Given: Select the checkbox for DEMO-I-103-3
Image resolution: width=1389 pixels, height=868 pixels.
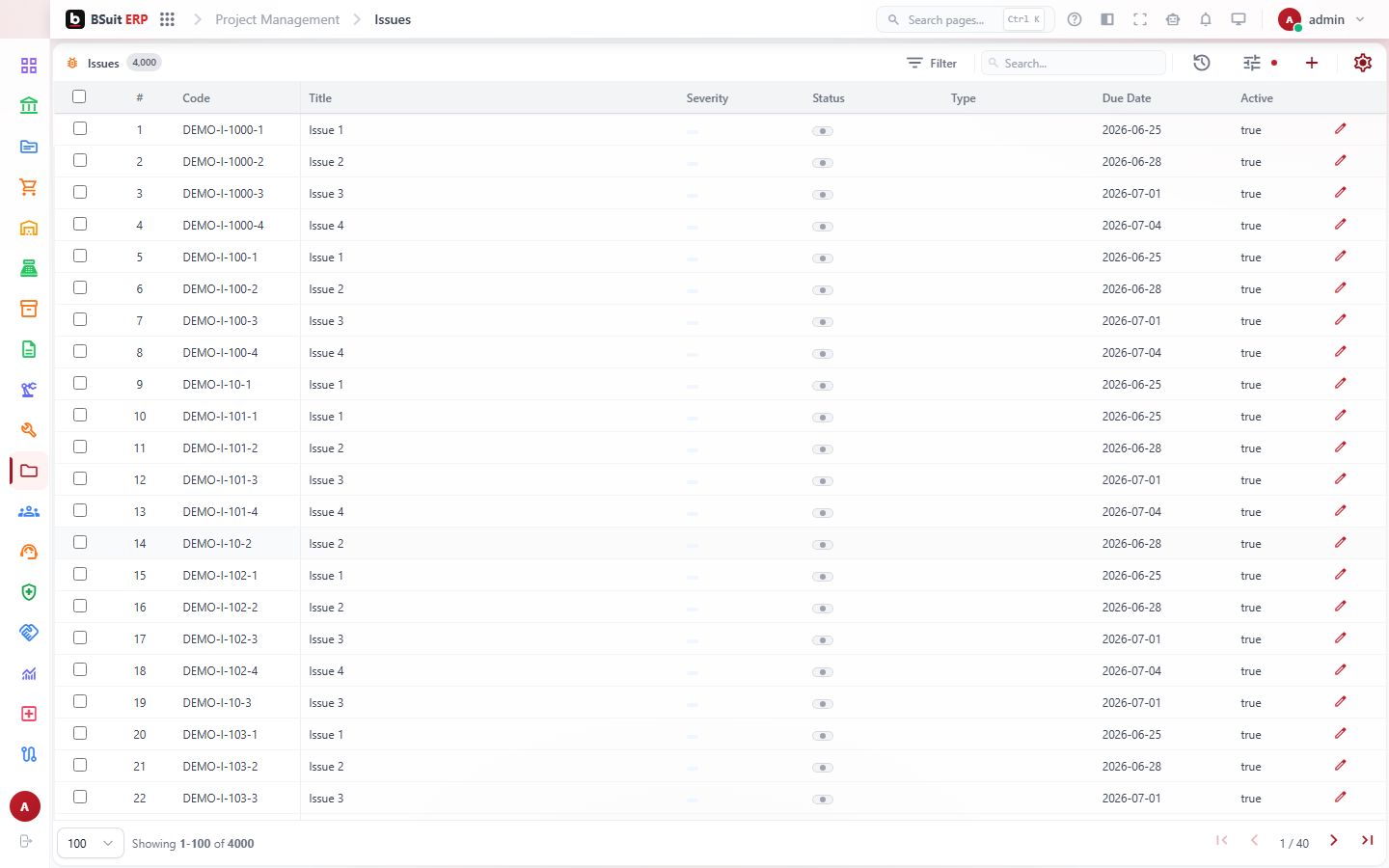Looking at the screenshot, I should point(80,797).
